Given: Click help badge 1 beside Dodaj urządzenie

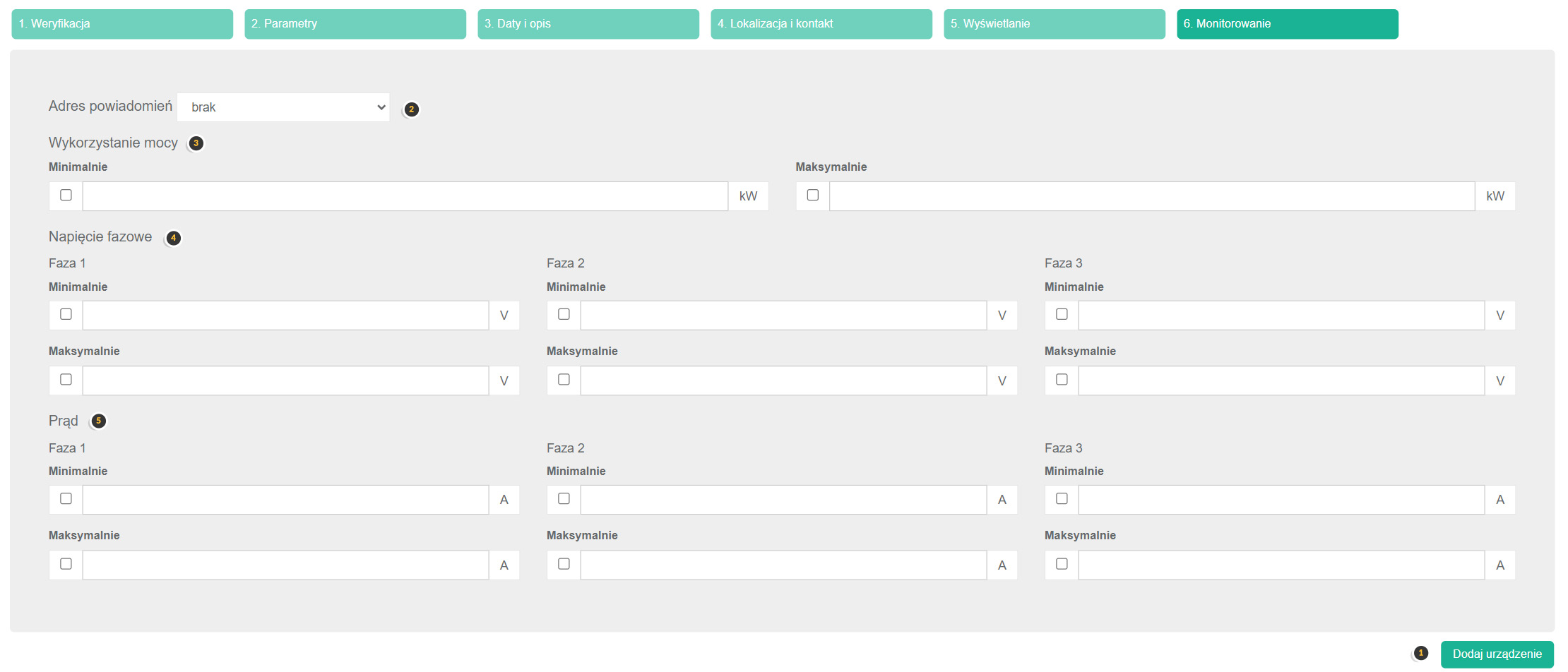Looking at the screenshot, I should pyautogui.click(x=1421, y=654).
